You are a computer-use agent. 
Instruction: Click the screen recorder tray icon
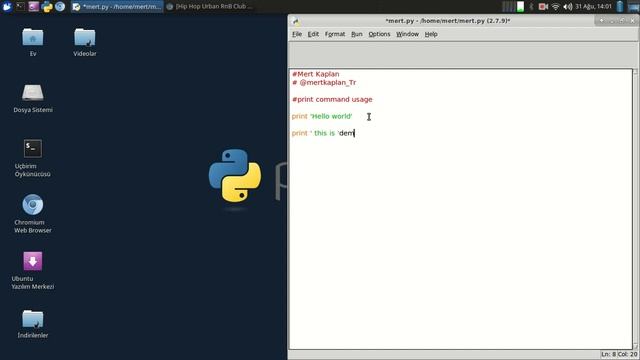(x=543, y=7)
